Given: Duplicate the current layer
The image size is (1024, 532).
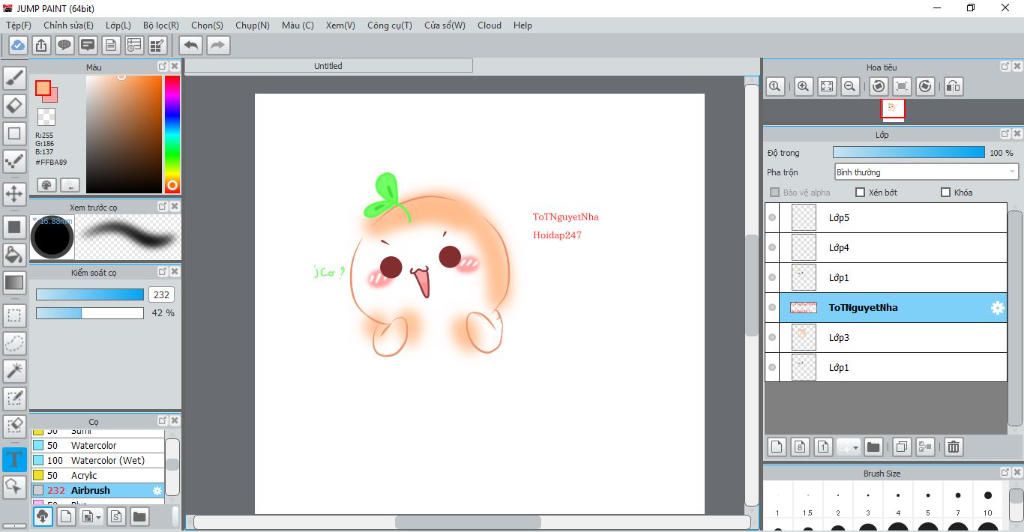Looking at the screenshot, I should pyautogui.click(x=901, y=446).
